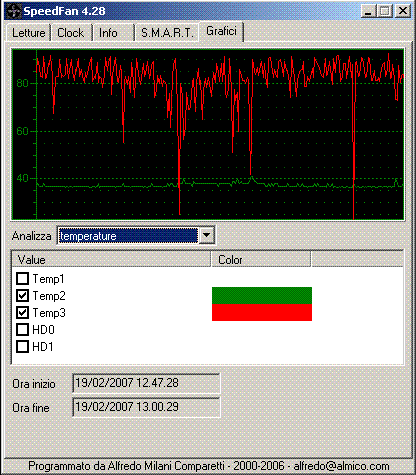
Task: Select the Grafici tab
Action: (x=221, y=31)
